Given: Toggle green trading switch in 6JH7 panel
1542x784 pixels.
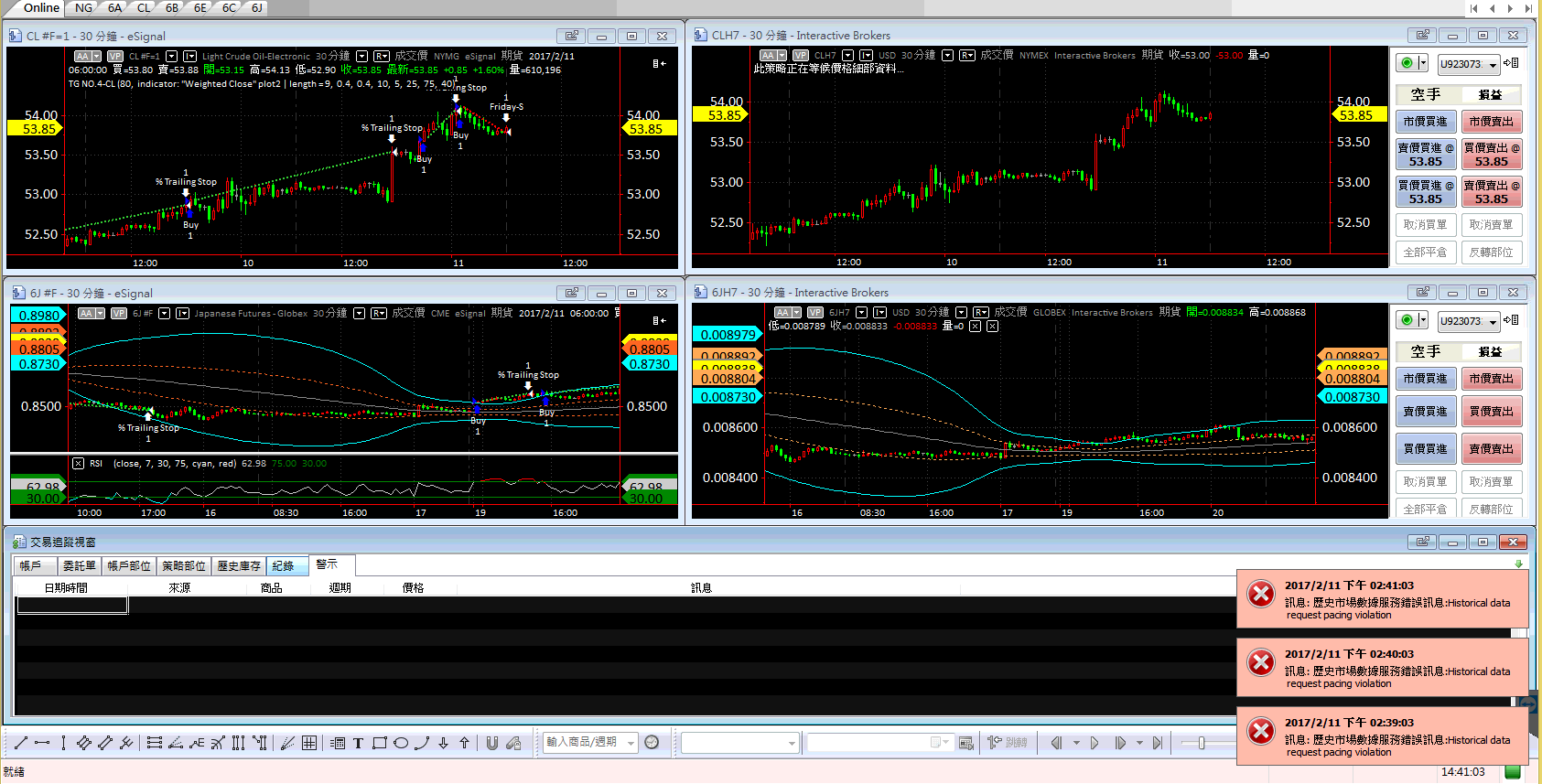Looking at the screenshot, I should tap(1407, 320).
